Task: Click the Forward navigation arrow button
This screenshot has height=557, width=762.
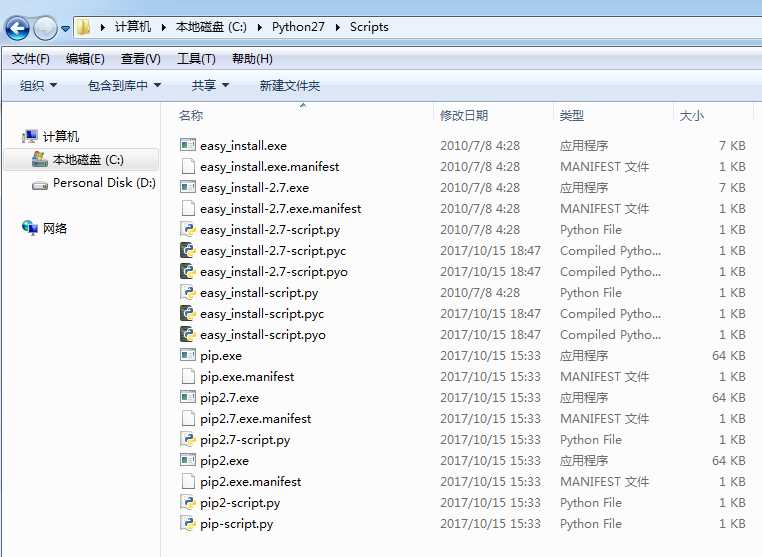Action: click(x=45, y=28)
